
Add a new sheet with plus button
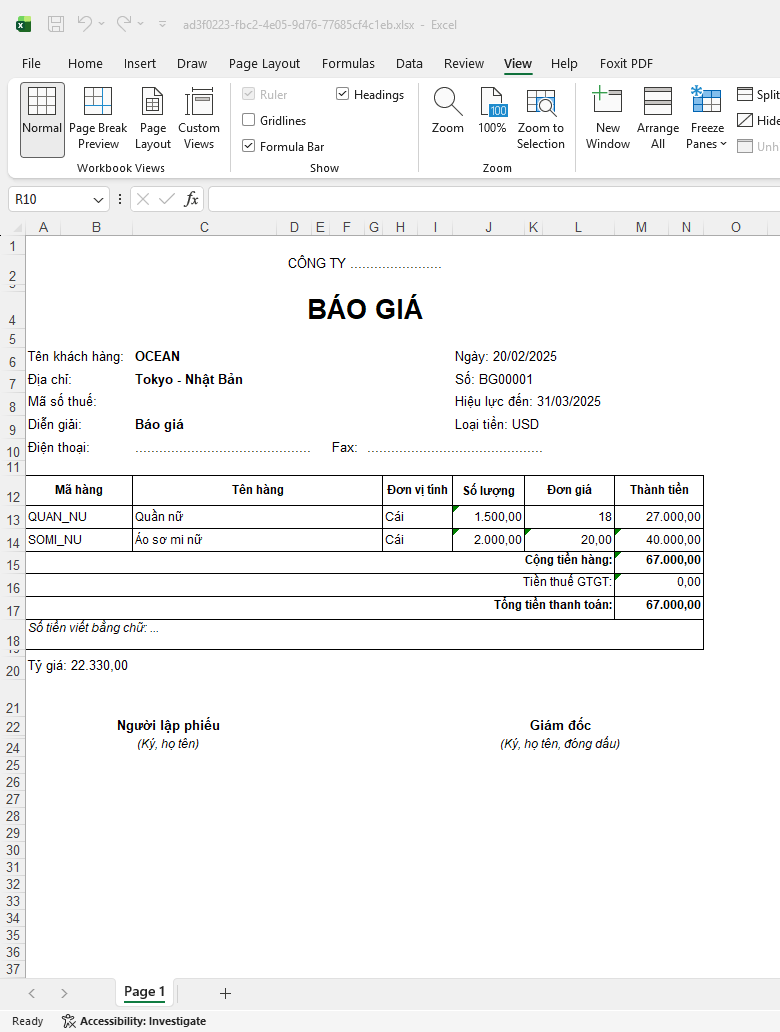pos(225,993)
